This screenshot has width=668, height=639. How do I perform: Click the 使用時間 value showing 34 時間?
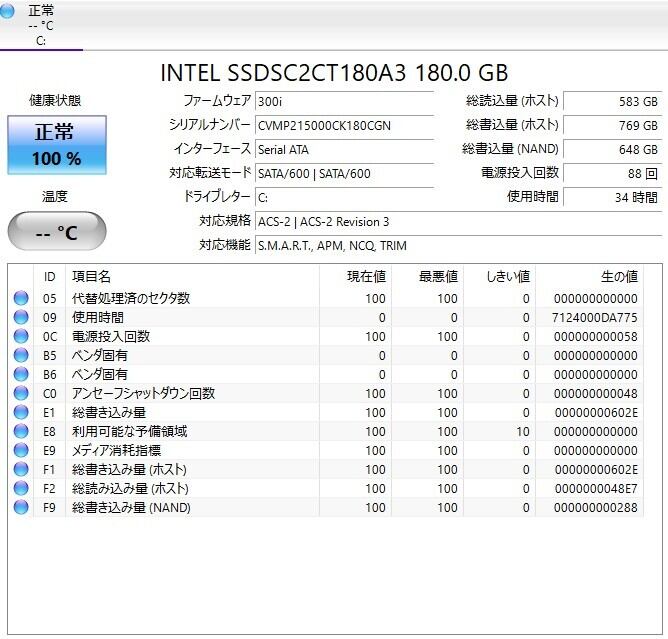click(x=612, y=197)
